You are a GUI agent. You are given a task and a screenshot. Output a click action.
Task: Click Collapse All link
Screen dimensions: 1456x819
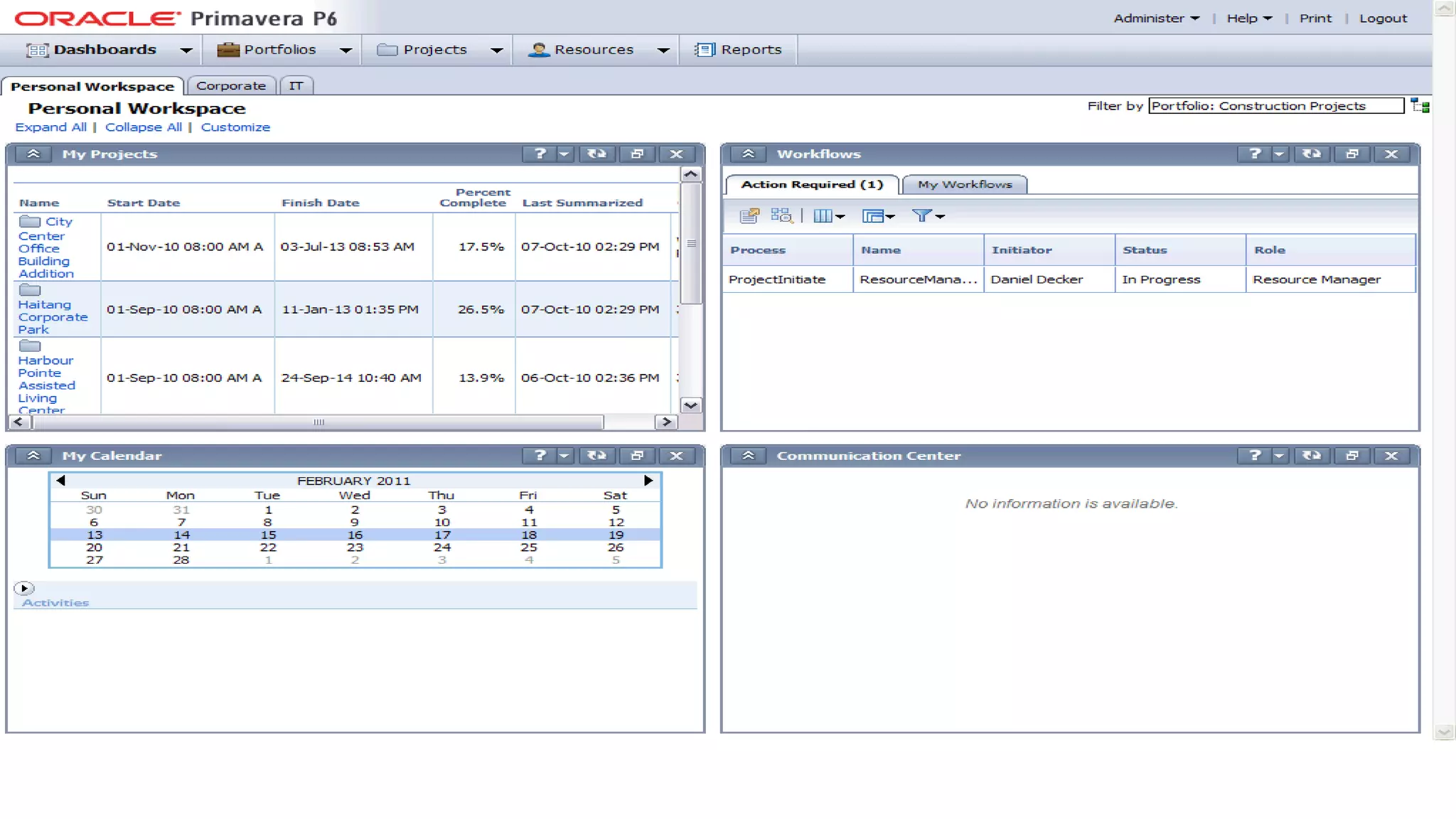[144, 127]
